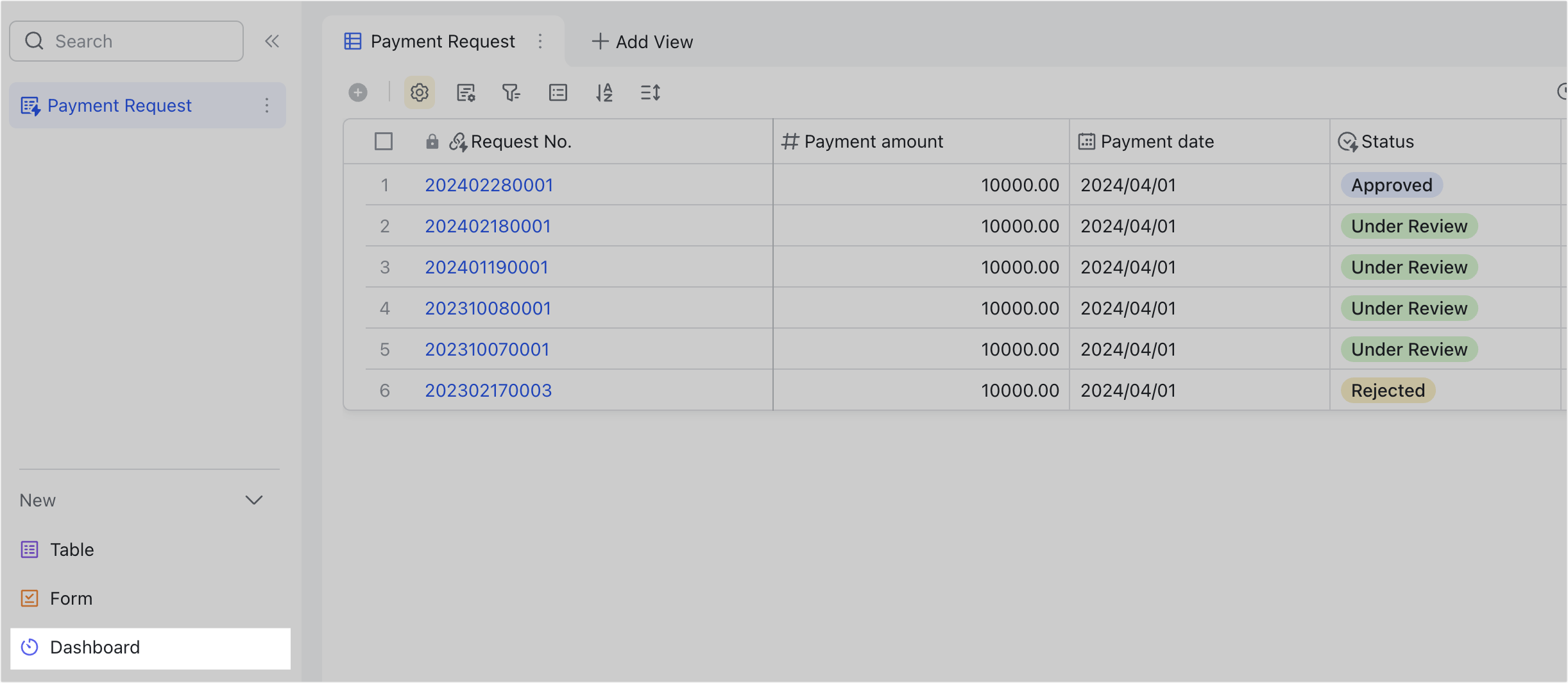Open Payment Request view options menu
Image resolution: width=1568 pixels, height=683 pixels.
point(540,41)
